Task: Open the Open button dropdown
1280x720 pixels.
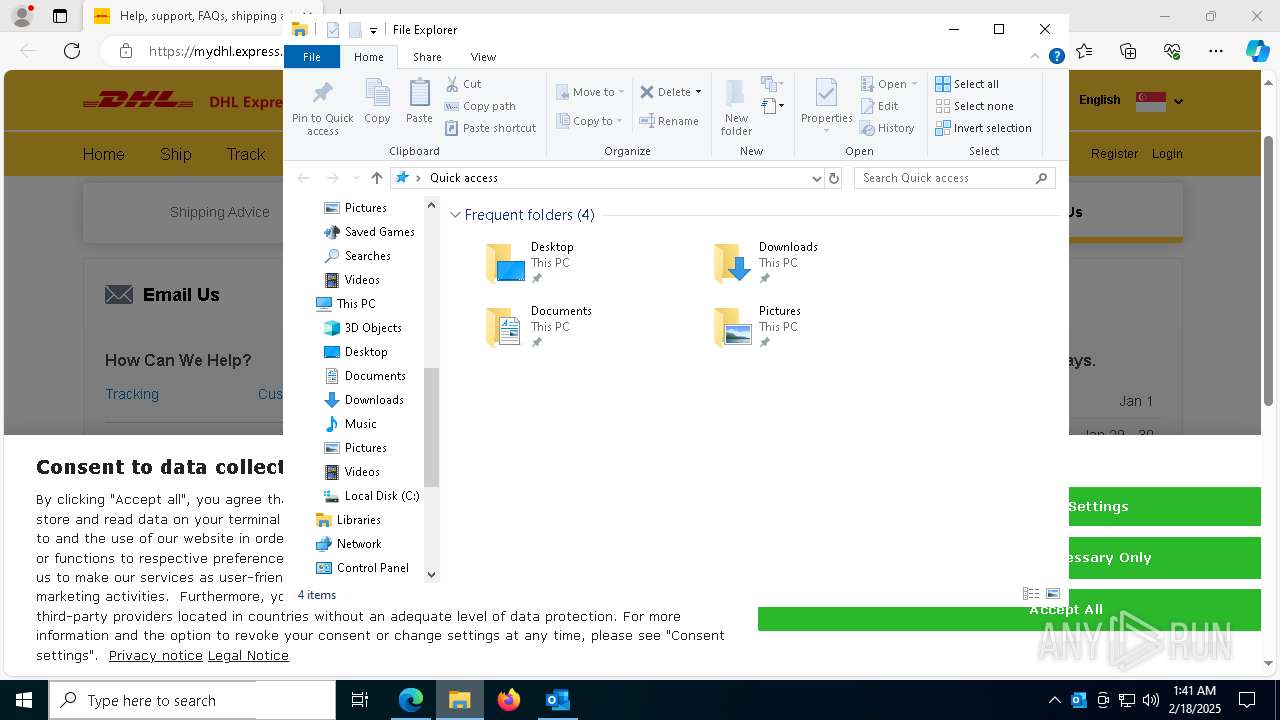Action: click(x=914, y=84)
